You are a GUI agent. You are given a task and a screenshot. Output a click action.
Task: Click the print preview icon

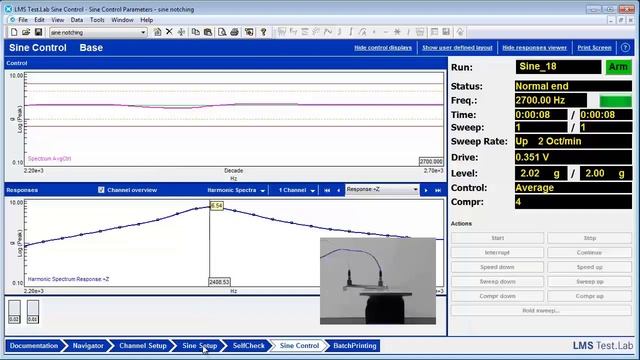tap(222, 32)
